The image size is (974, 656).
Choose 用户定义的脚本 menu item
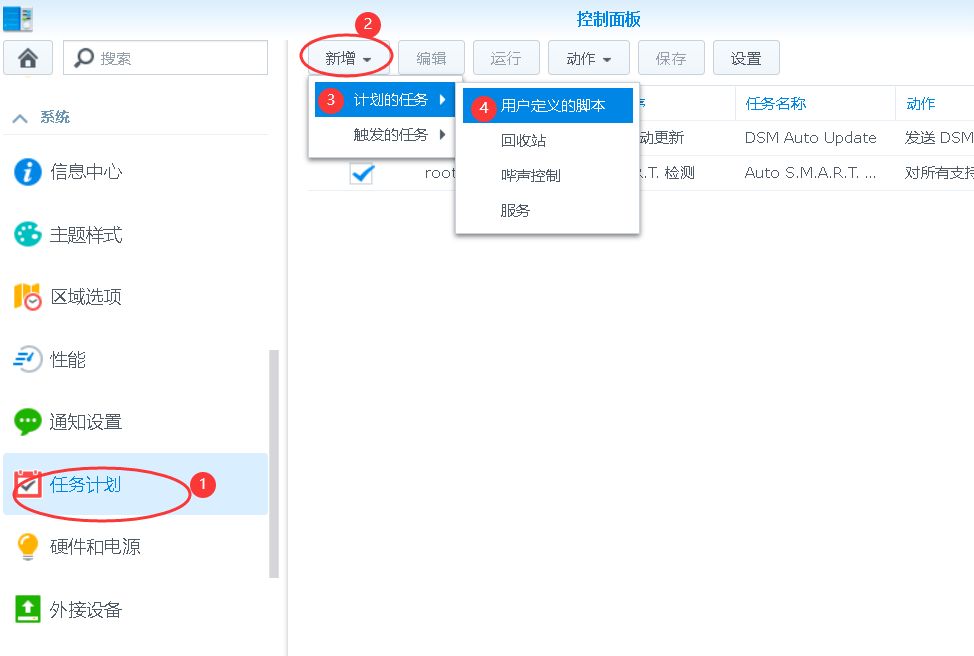point(552,106)
